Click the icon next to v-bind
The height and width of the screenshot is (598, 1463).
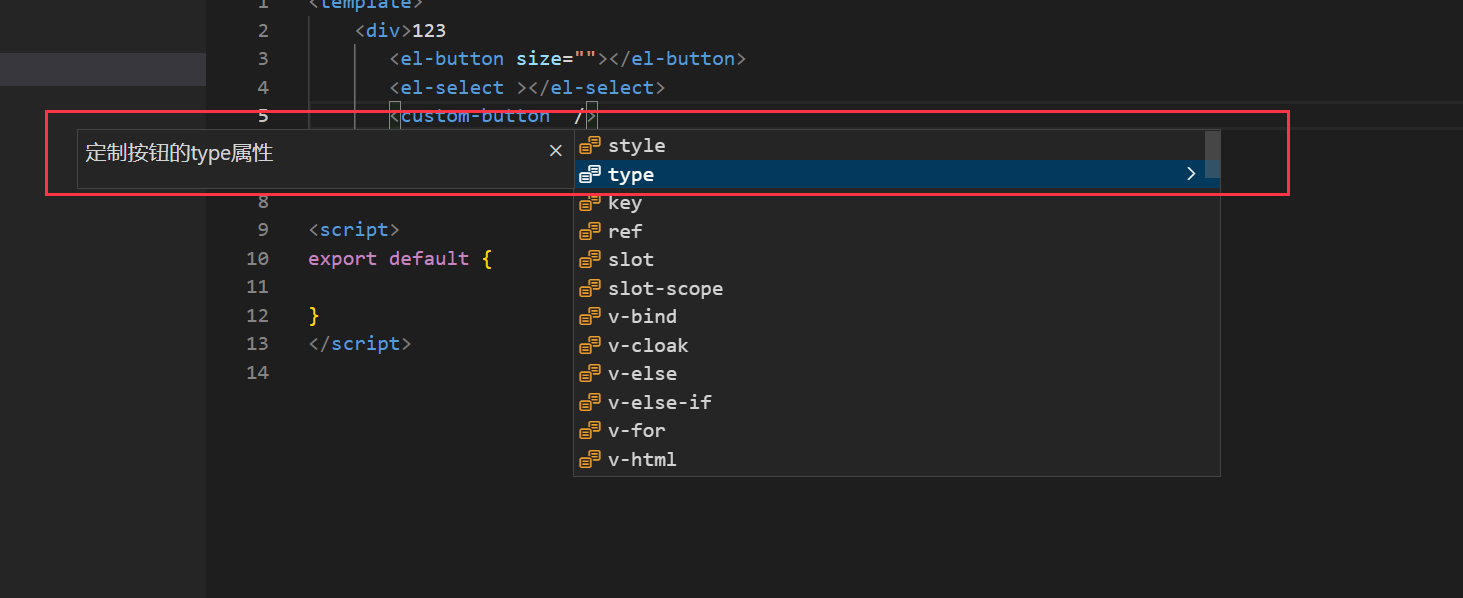click(x=590, y=316)
